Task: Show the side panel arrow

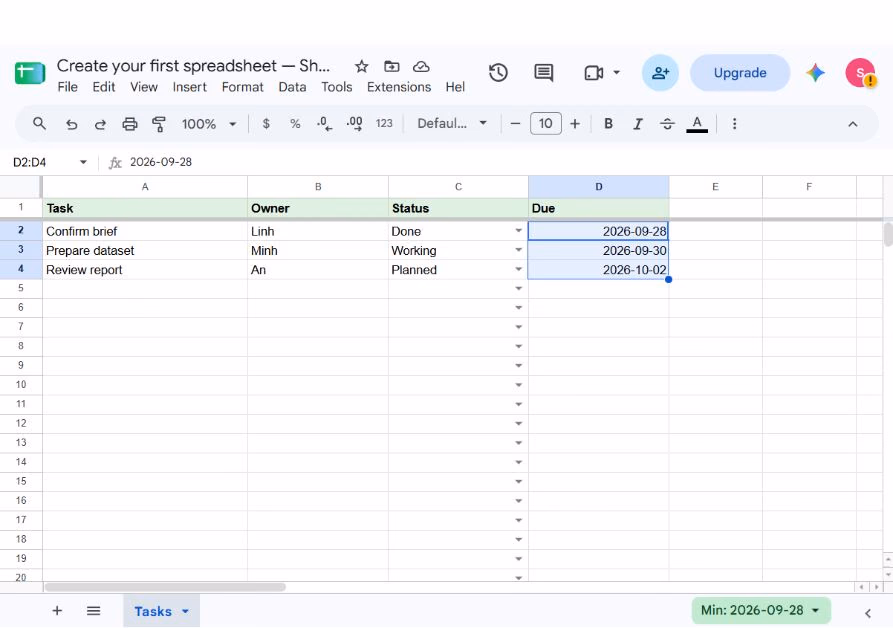Action: pos(868,613)
